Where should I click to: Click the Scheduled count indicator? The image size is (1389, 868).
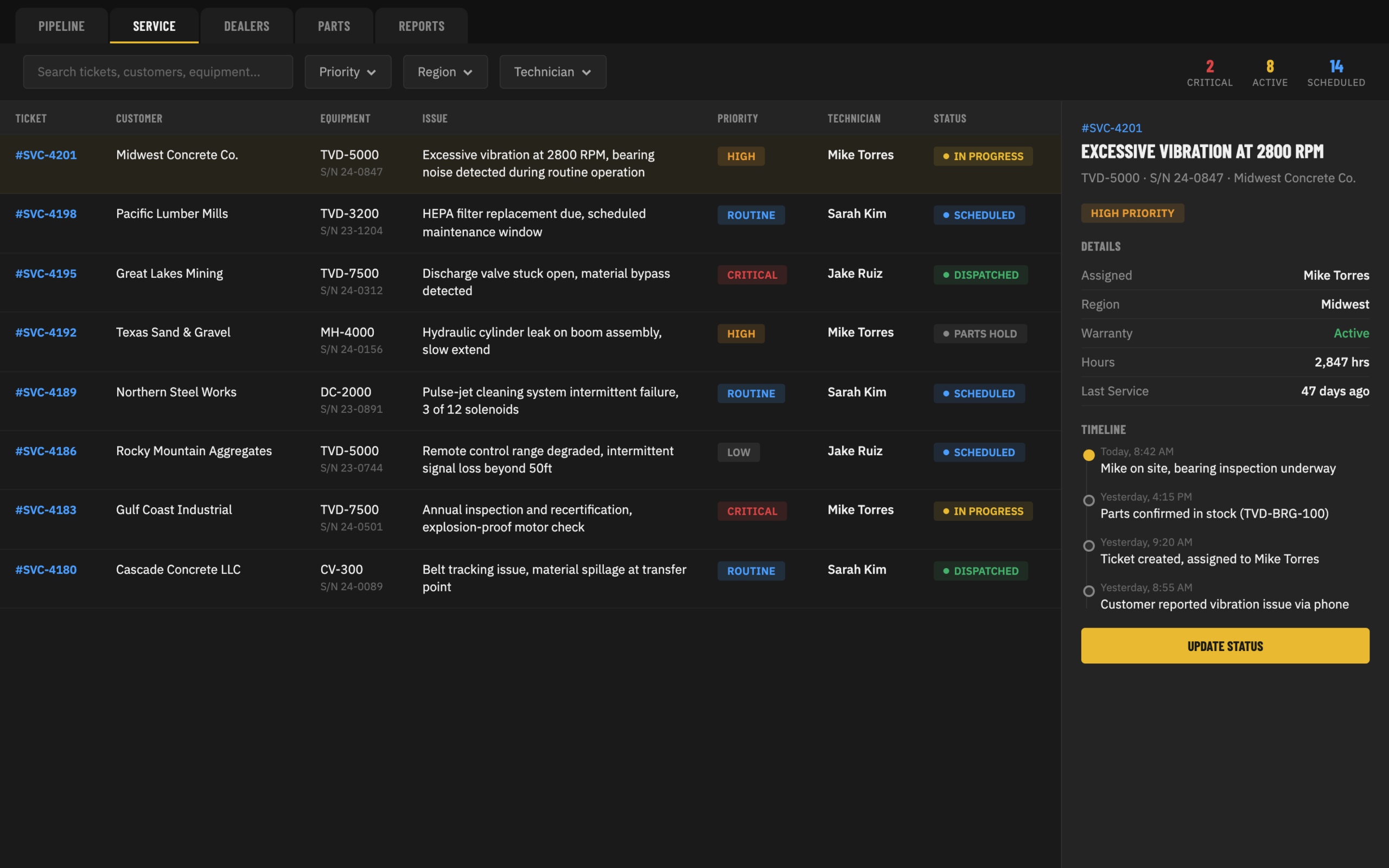pyautogui.click(x=1336, y=73)
